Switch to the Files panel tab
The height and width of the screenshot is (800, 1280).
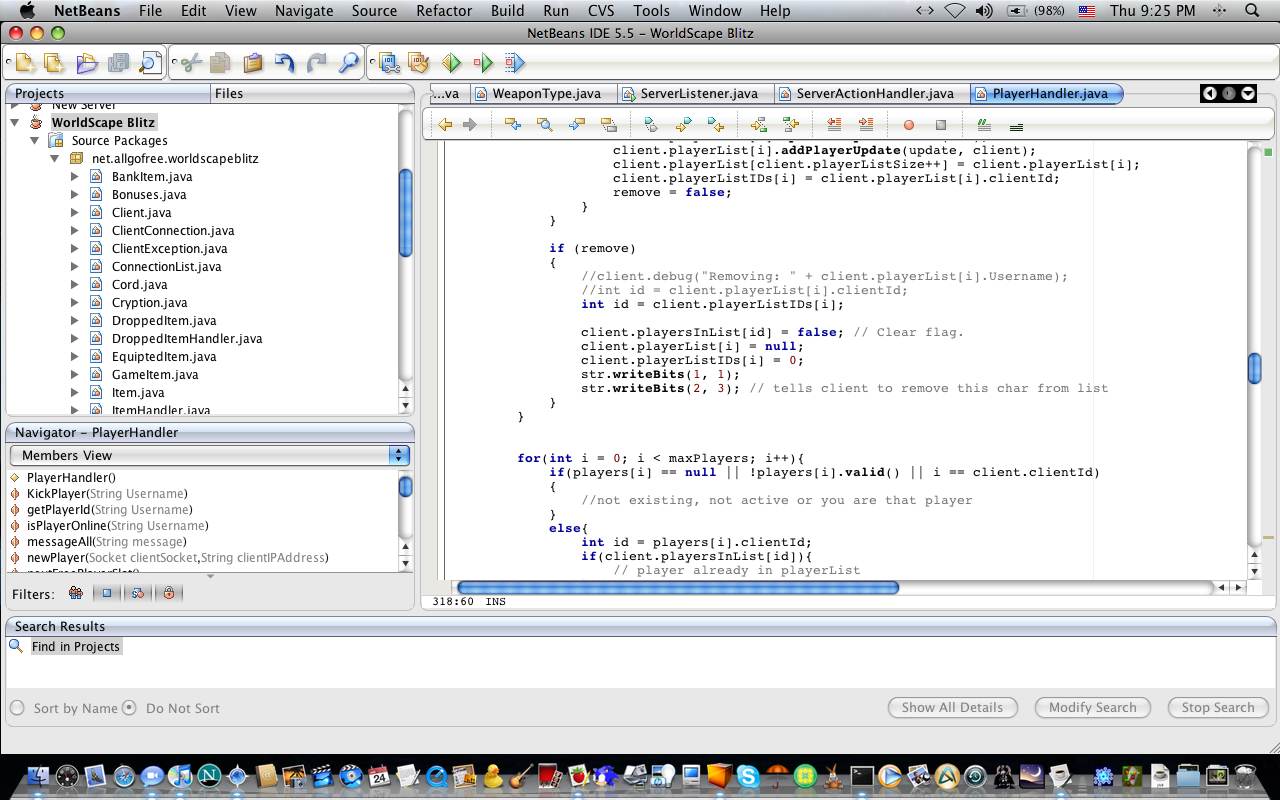point(229,93)
